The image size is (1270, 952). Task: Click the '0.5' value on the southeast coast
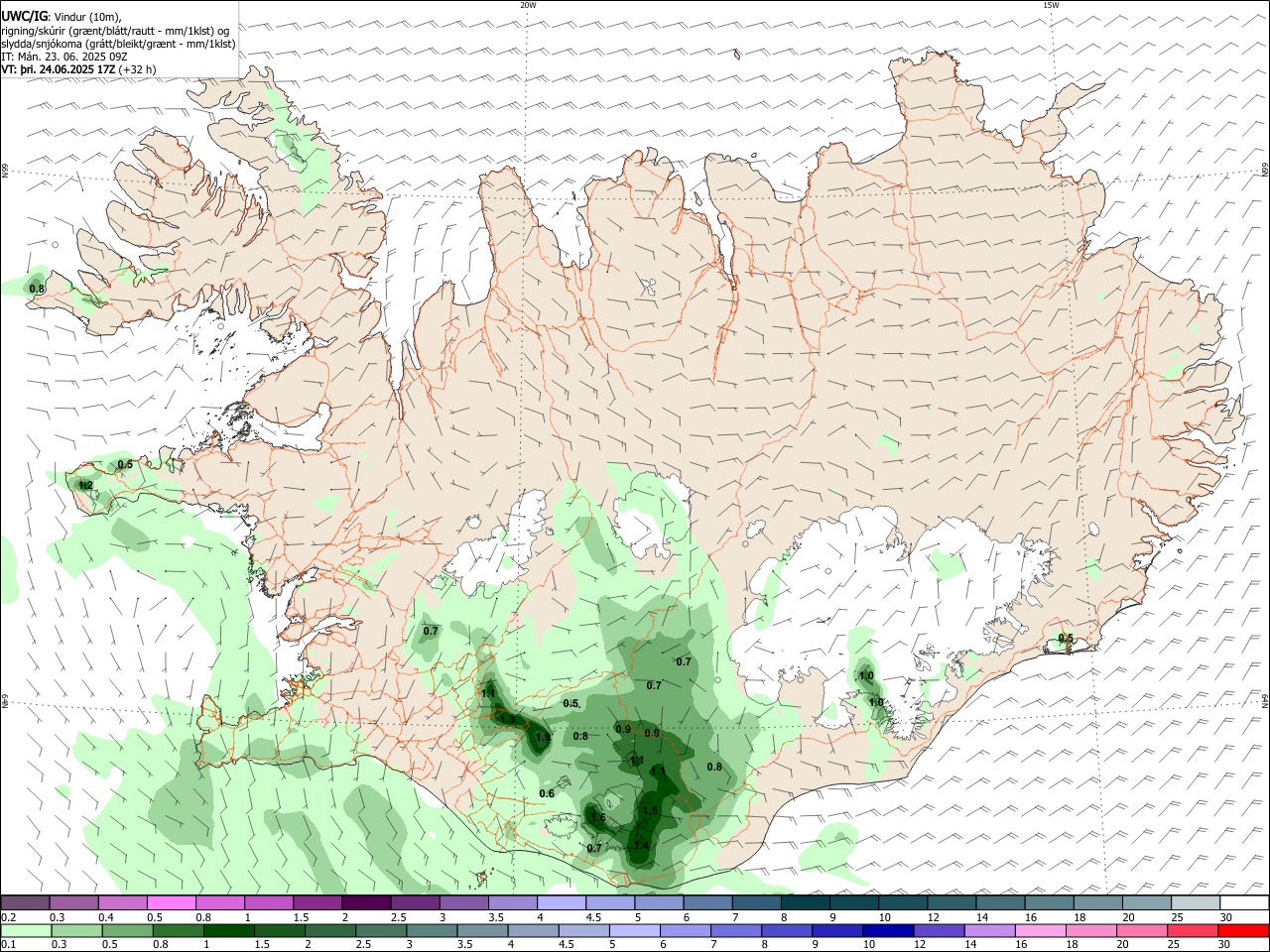[x=1066, y=638]
